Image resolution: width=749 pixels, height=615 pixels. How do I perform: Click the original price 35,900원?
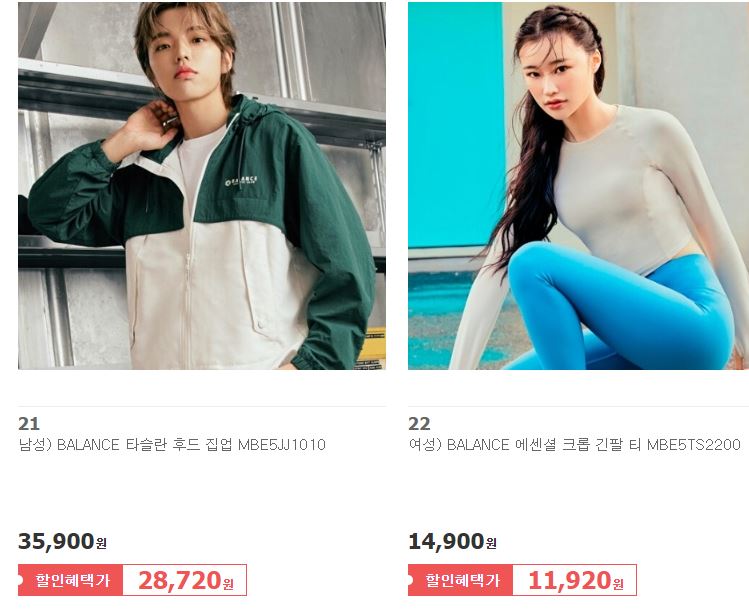click(62, 541)
